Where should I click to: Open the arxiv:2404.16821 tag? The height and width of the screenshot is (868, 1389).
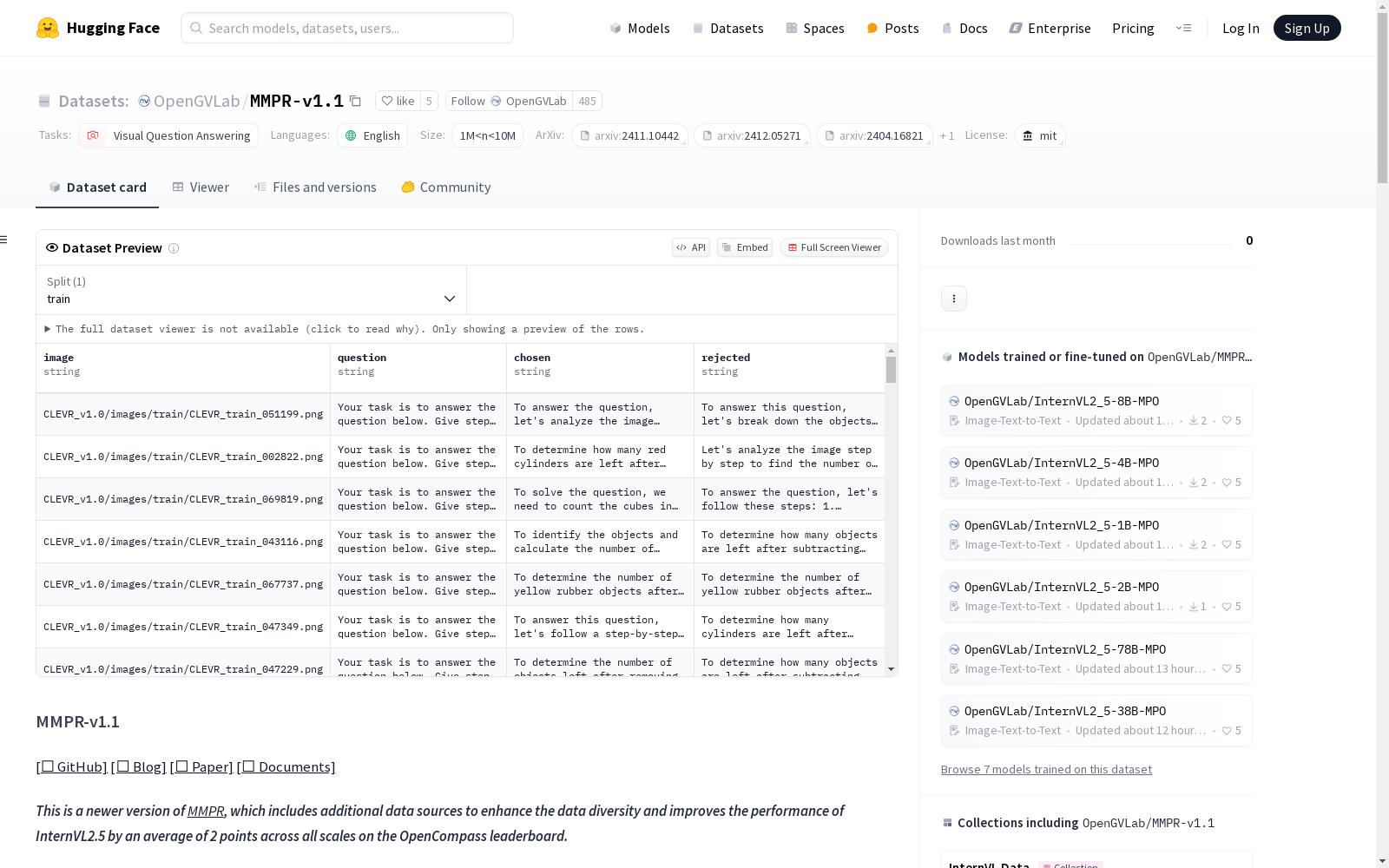coord(874,135)
